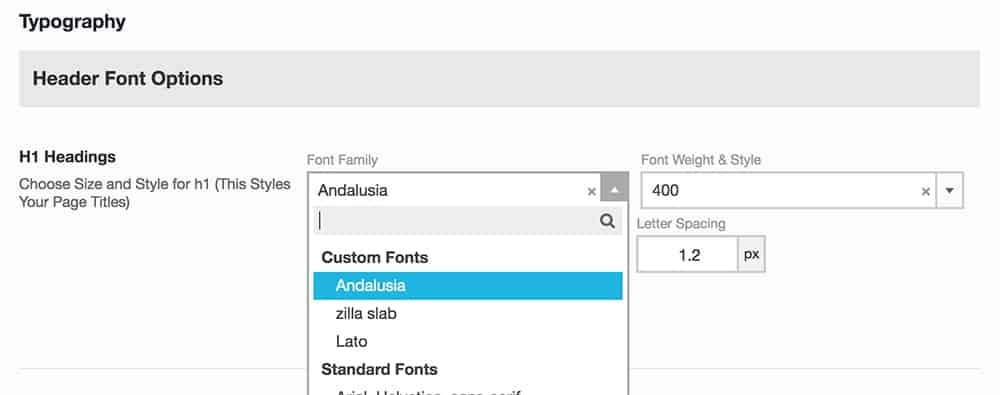Click the px unit label for Letter Spacing
Viewport: 1000px width, 395px height.
tap(752, 254)
